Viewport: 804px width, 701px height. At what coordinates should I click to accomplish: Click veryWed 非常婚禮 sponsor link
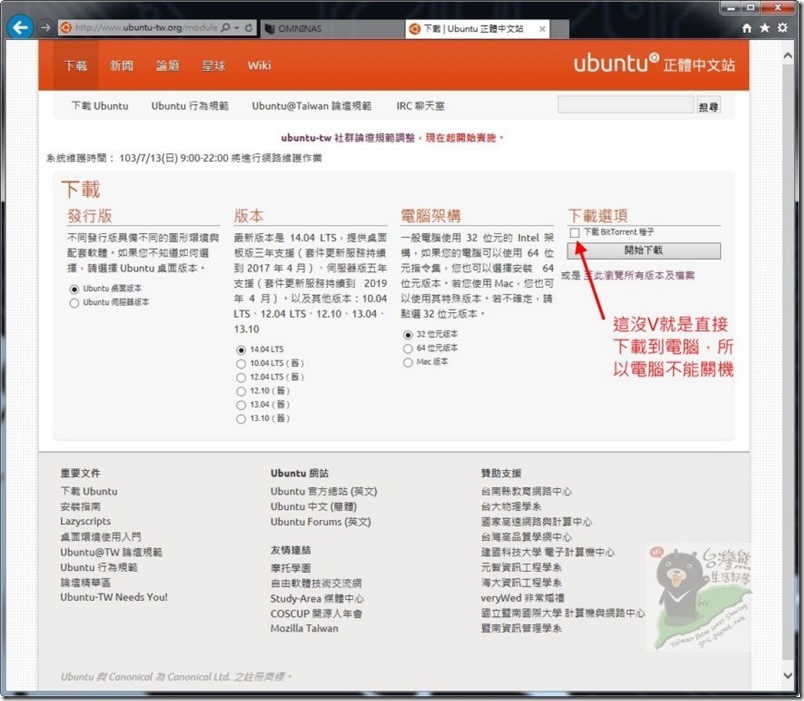[x=522, y=598]
